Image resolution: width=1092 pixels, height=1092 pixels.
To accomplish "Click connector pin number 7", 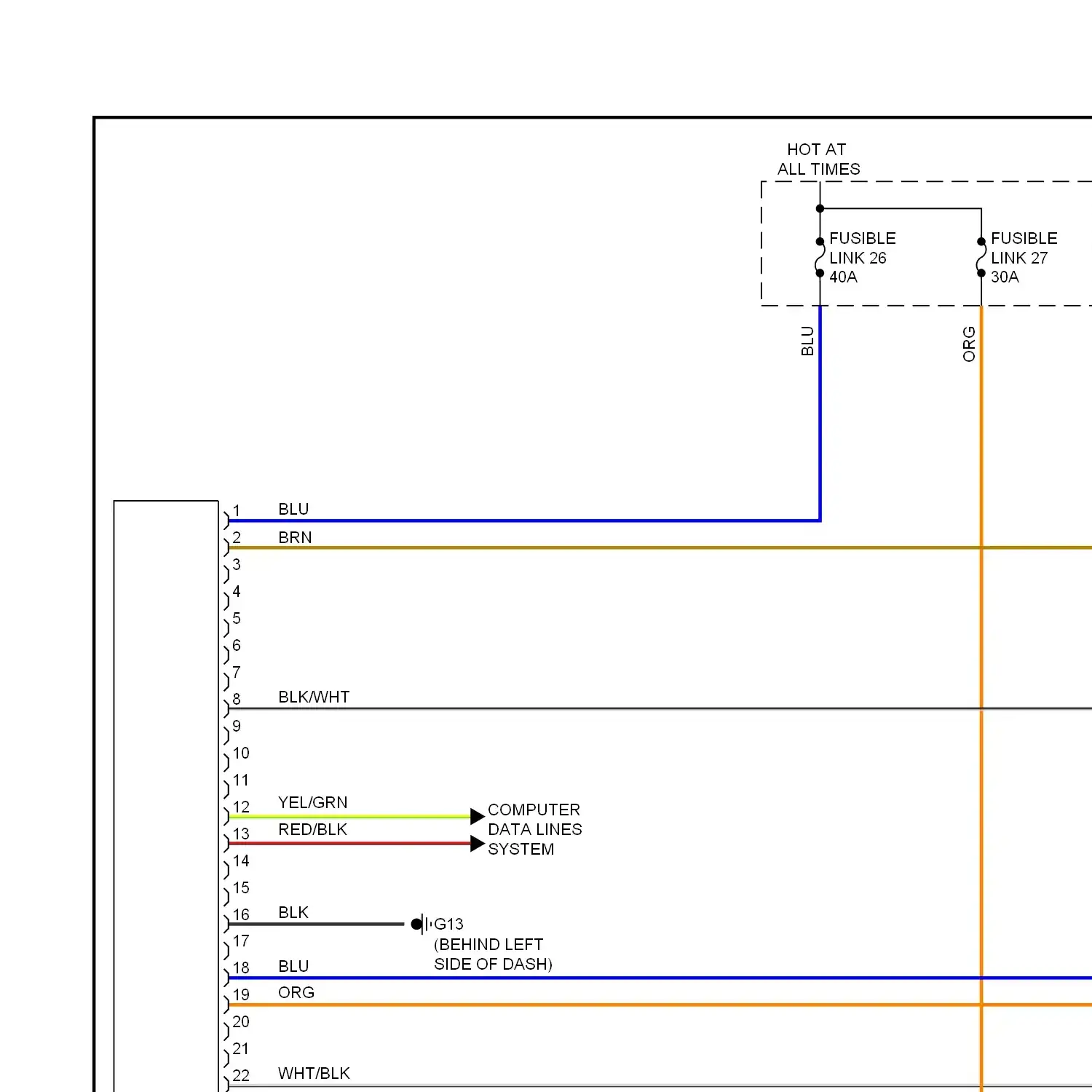I will pyautogui.click(x=237, y=672).
